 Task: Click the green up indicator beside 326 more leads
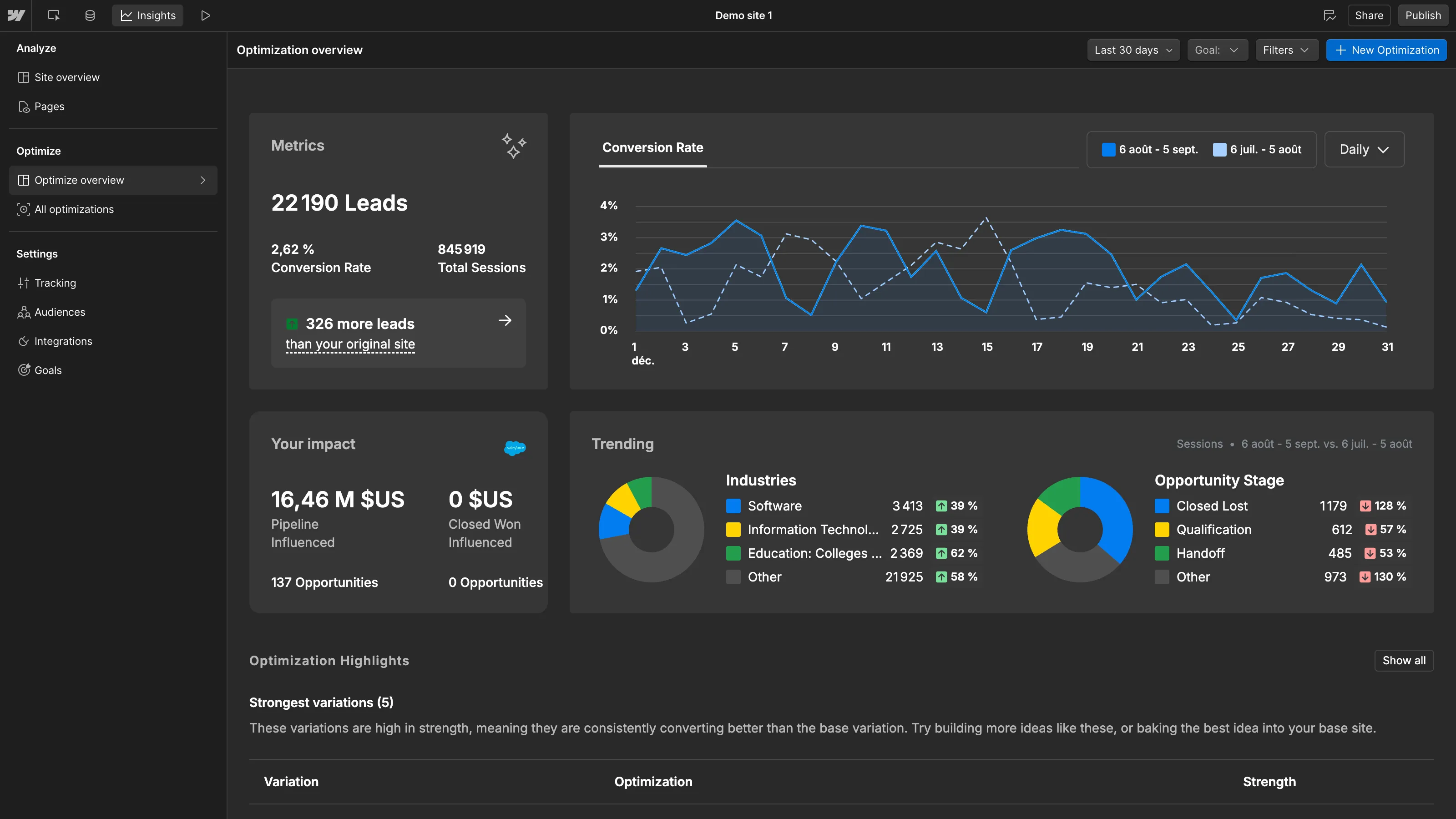tap(292, 324)
